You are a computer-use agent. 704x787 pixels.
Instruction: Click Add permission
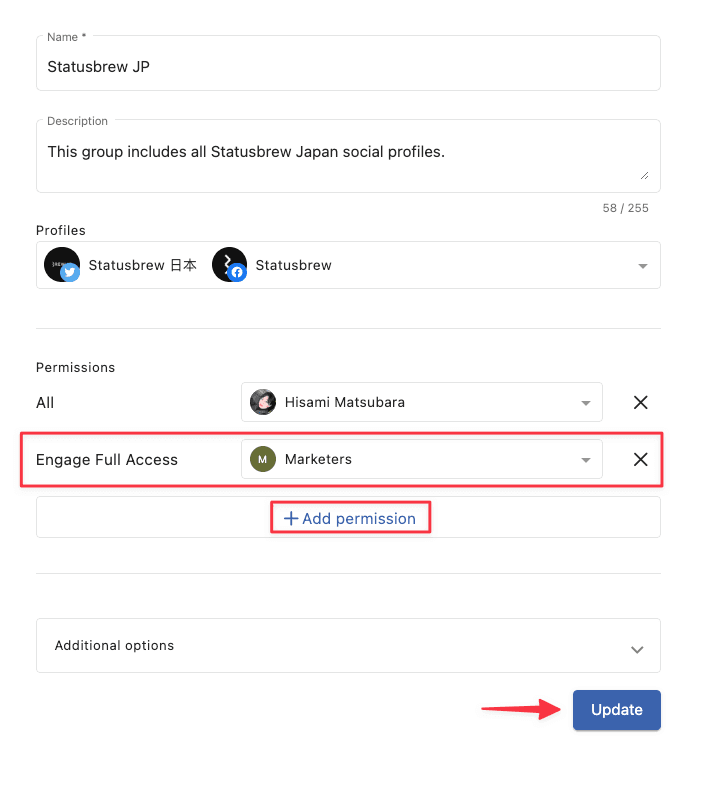[350, 518]
